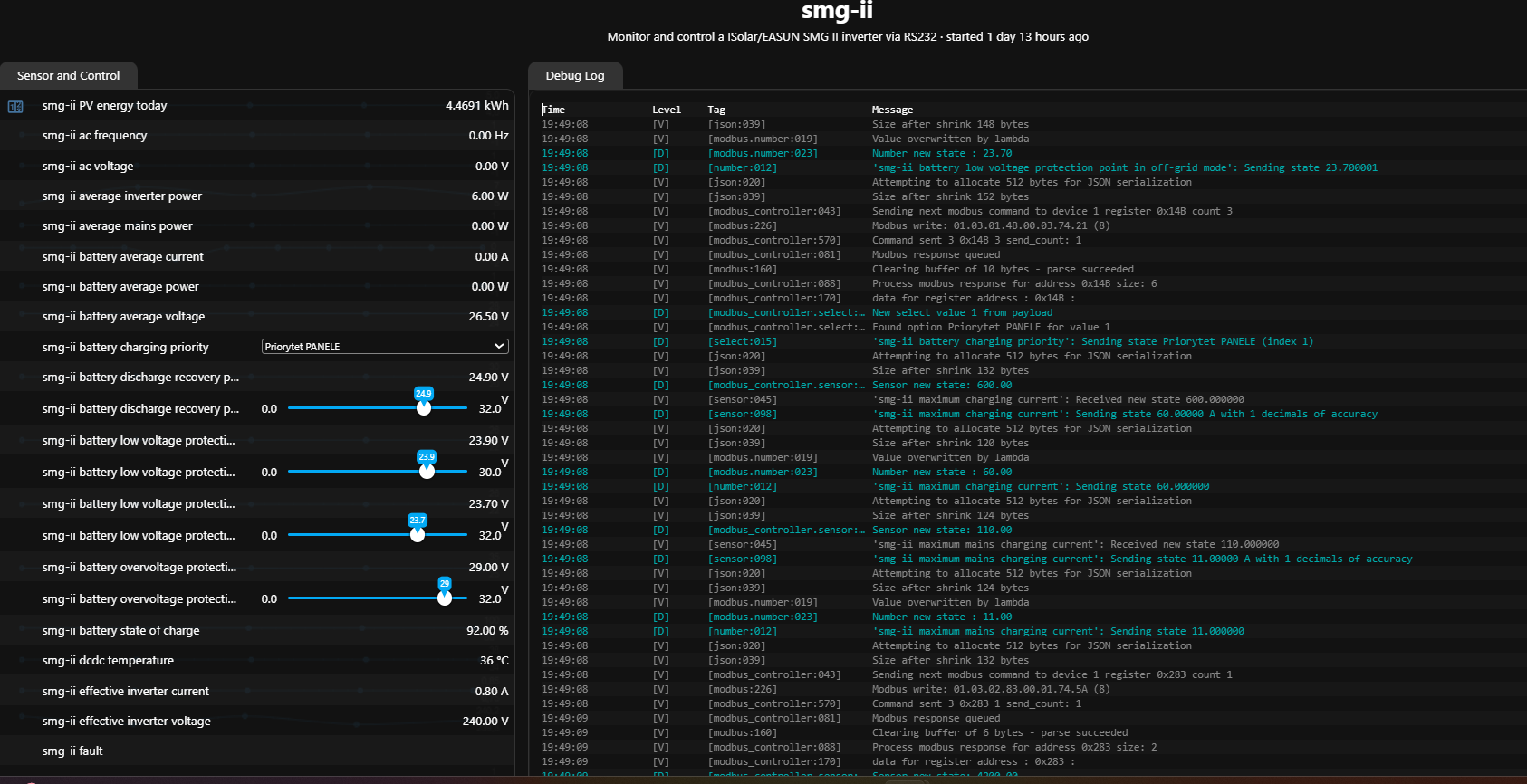The width and height of the screenshot is (1527, 784).
Task: Click the 6.00 W value
Action: [490, 196]
